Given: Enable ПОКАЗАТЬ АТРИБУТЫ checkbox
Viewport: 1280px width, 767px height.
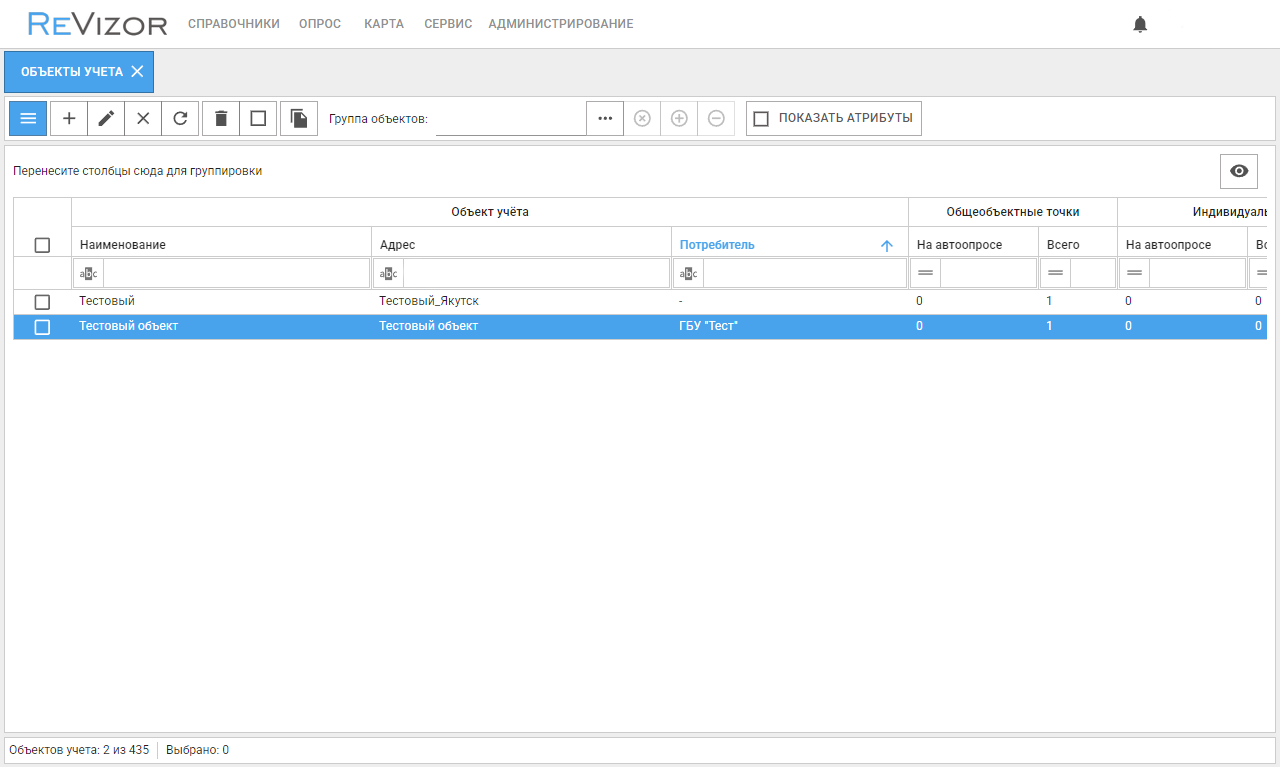Looking at the screenshot, I should click(761, 119).
